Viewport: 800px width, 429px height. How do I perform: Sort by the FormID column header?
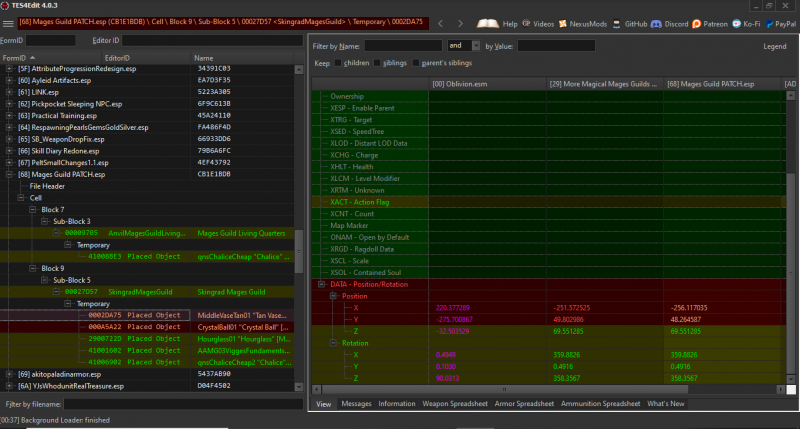point(50,58)
